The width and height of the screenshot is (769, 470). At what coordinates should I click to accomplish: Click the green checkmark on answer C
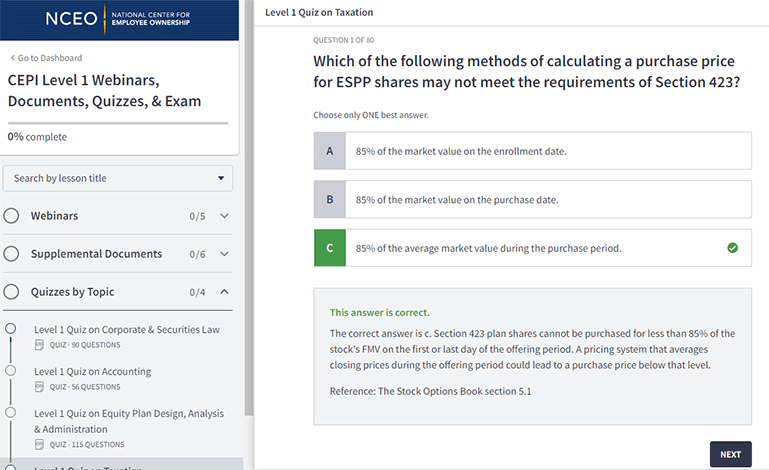tap(732, 248)
